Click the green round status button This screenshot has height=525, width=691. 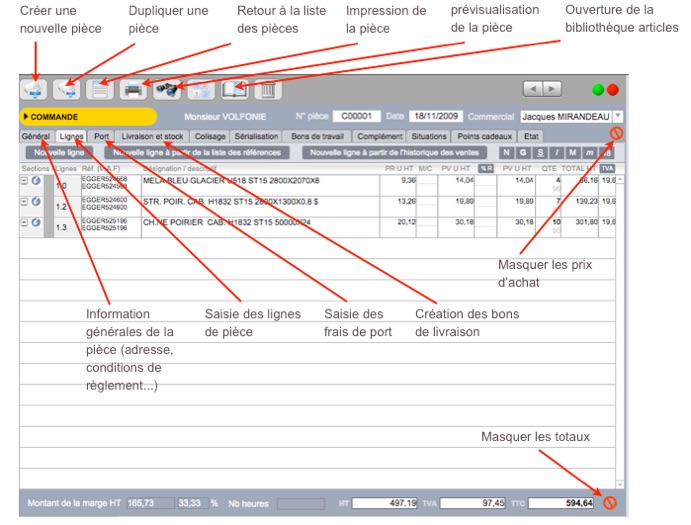click(x=598, y=90)
